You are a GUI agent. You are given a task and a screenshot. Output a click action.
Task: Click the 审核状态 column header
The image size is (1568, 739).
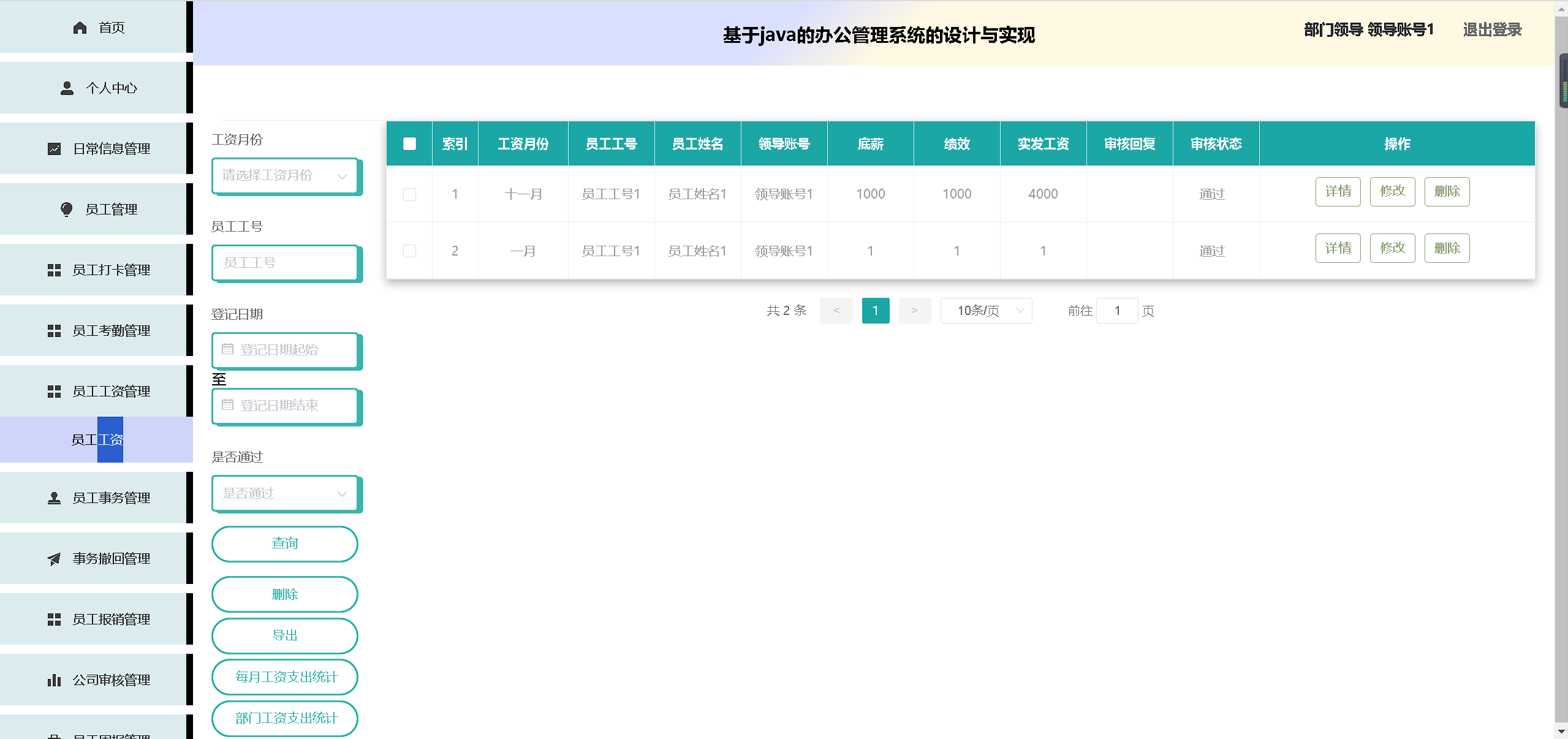[1216, 144]
